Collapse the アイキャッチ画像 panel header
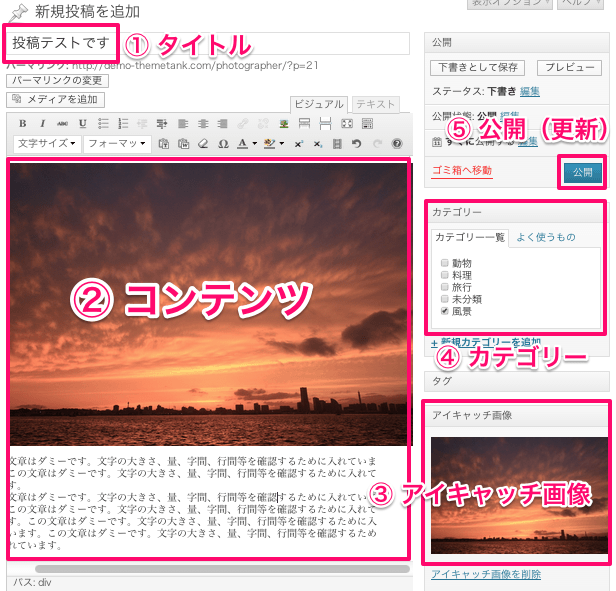This screenshot has width=616, height=591. coord(517,415)
